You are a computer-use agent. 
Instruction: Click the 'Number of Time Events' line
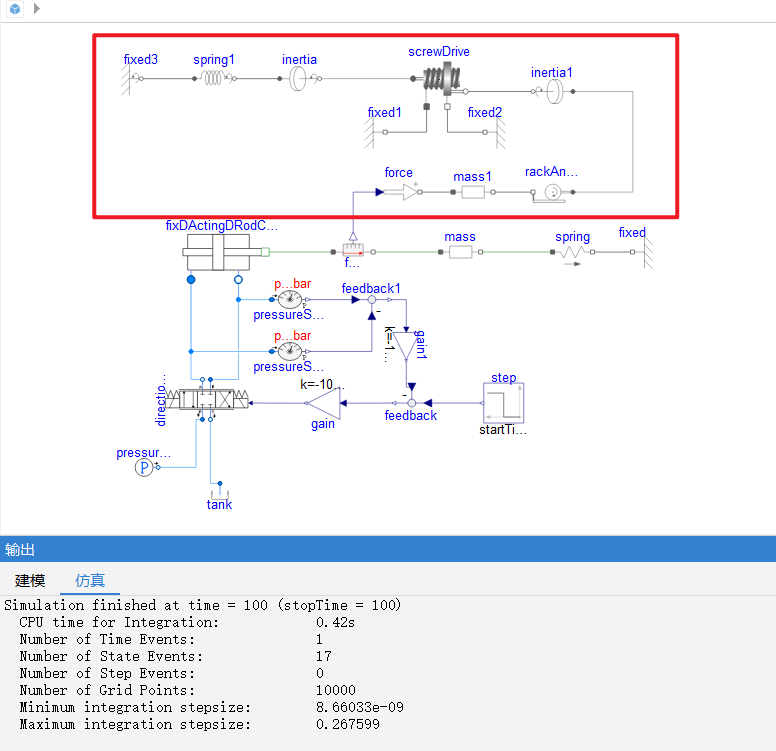pos(171,639)
